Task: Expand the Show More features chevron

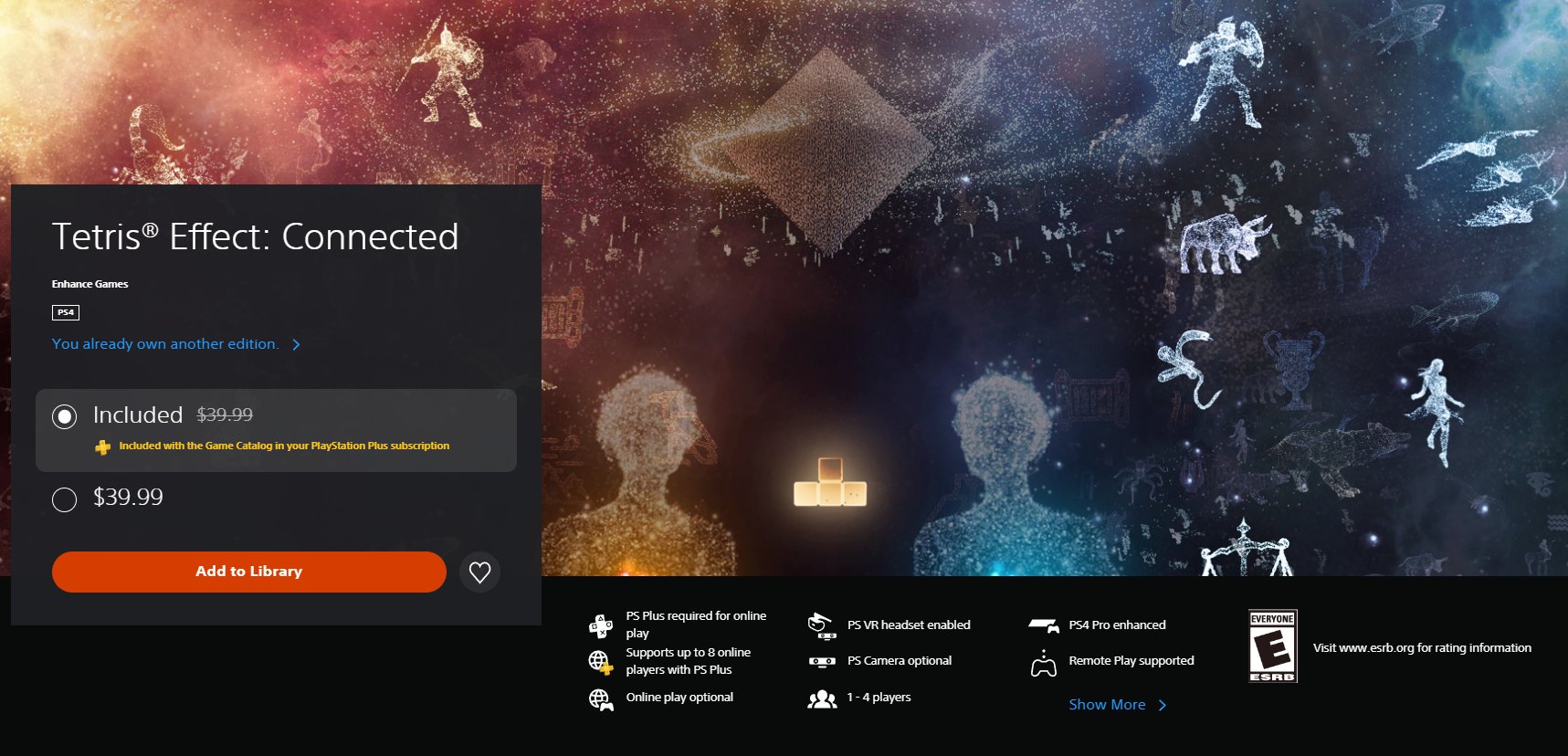Action: [x=1162, y=706]
